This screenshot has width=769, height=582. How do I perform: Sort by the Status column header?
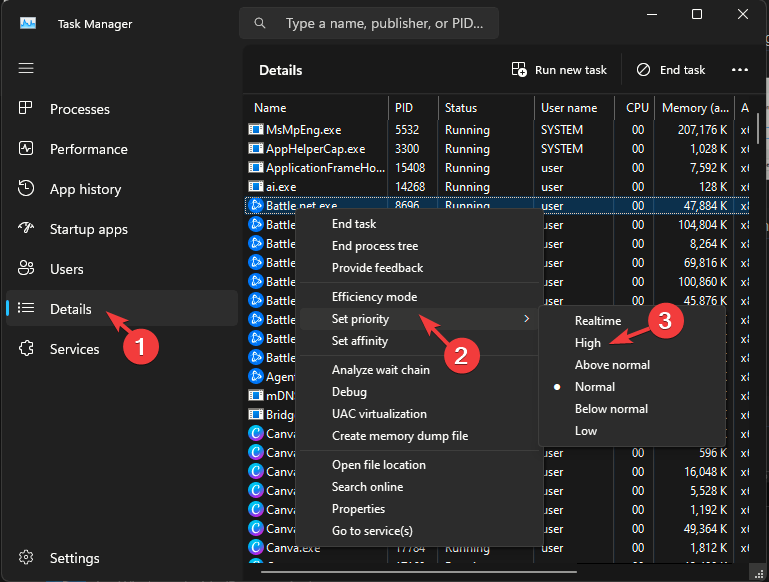[x=486, y=108]
